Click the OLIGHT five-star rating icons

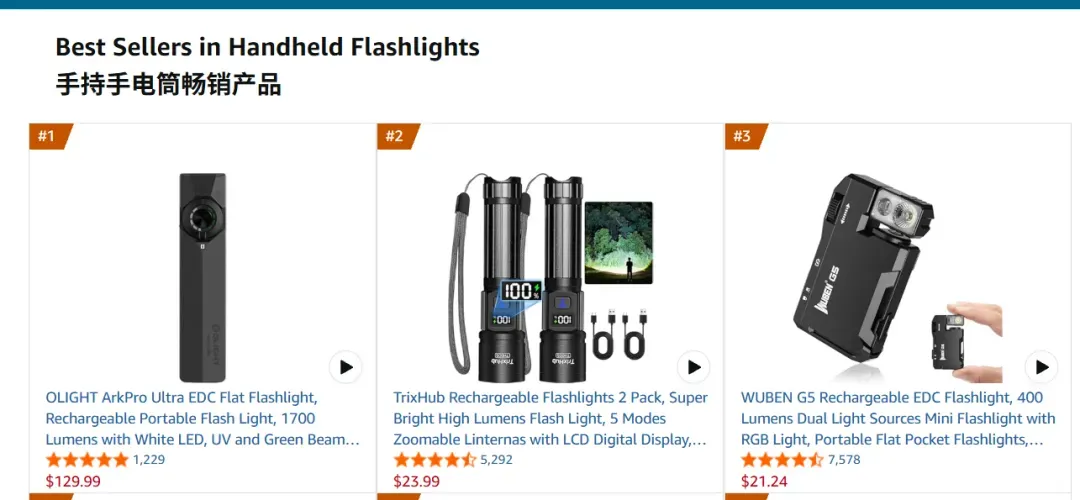[87, 460]
